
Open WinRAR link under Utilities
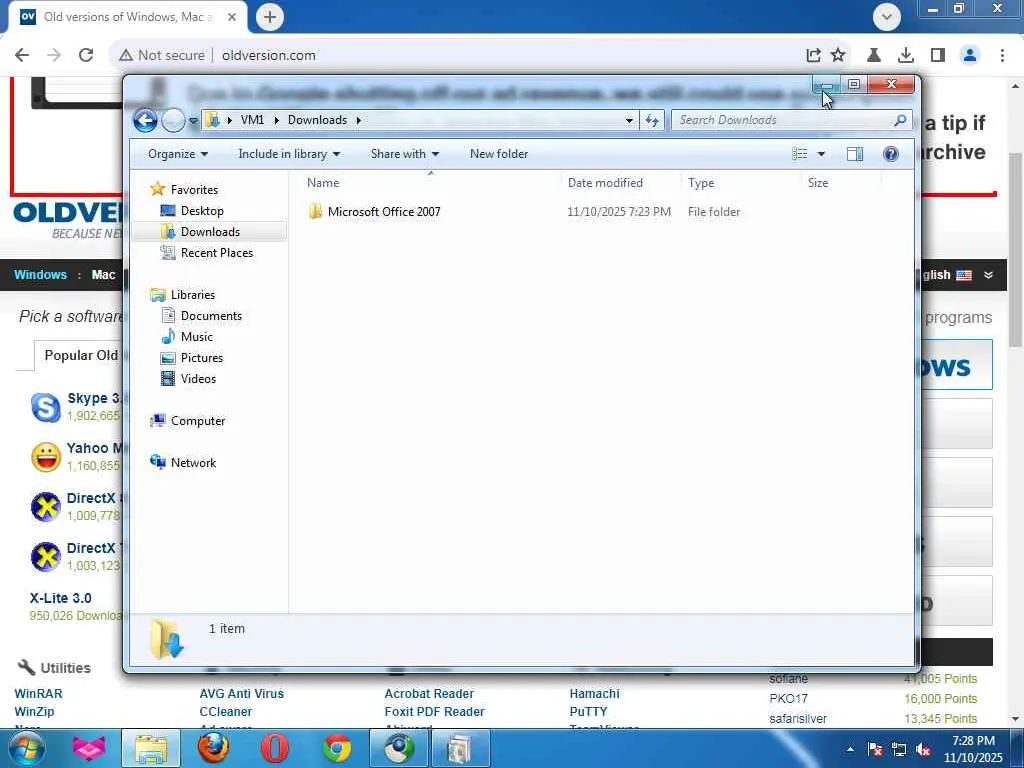[39, 694]
